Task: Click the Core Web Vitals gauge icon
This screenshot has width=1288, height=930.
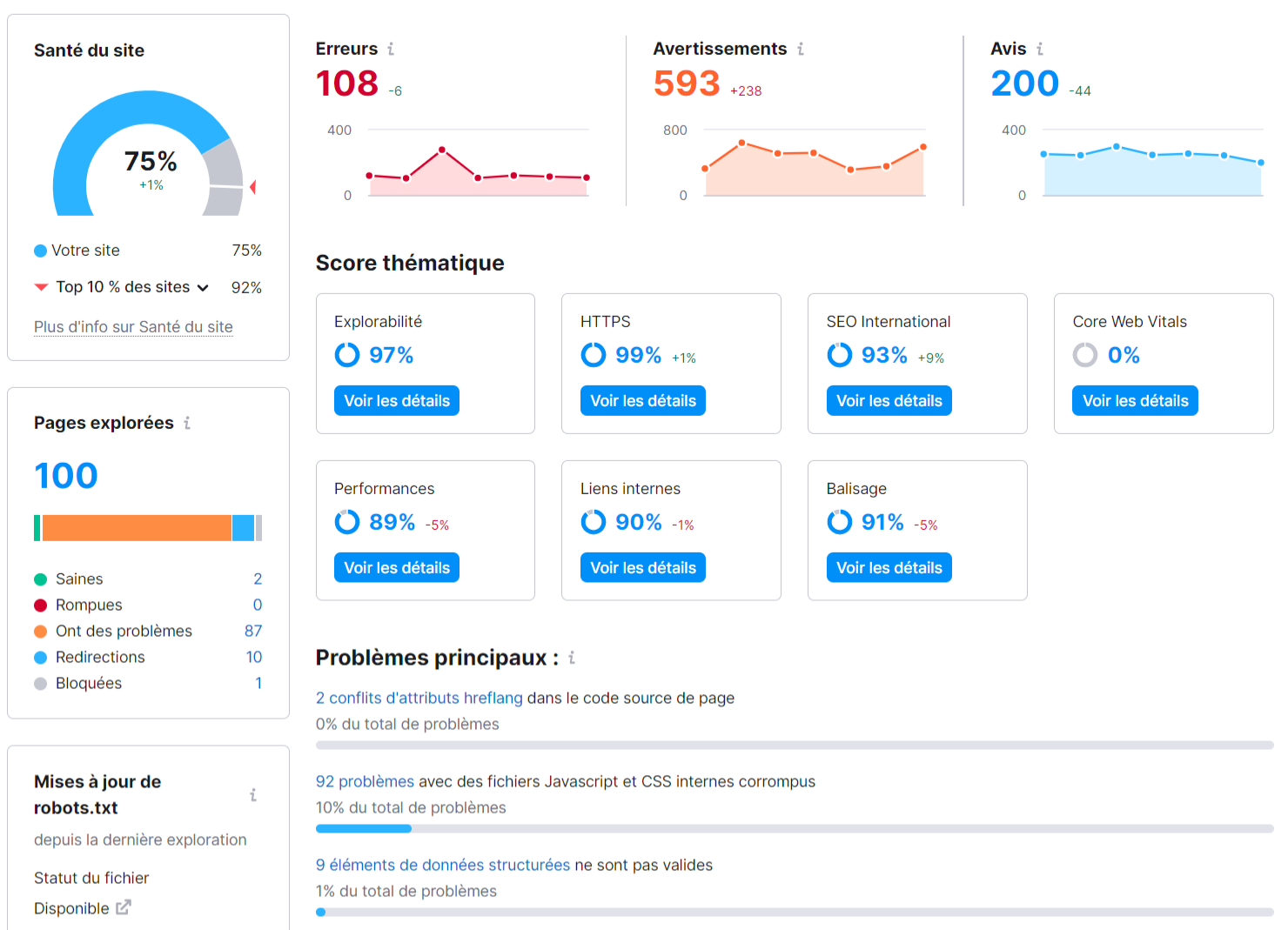Action: point(1085,355)
